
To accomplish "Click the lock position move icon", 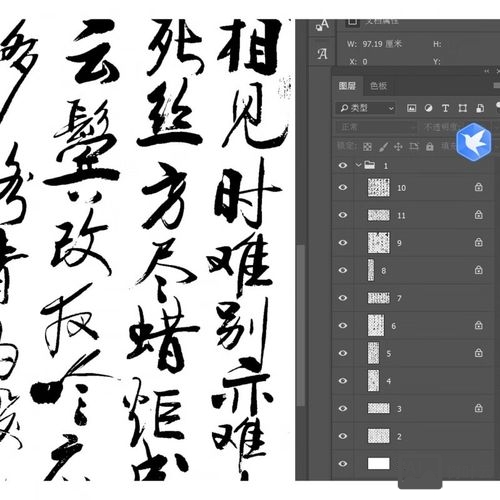I will coord(398,147).
